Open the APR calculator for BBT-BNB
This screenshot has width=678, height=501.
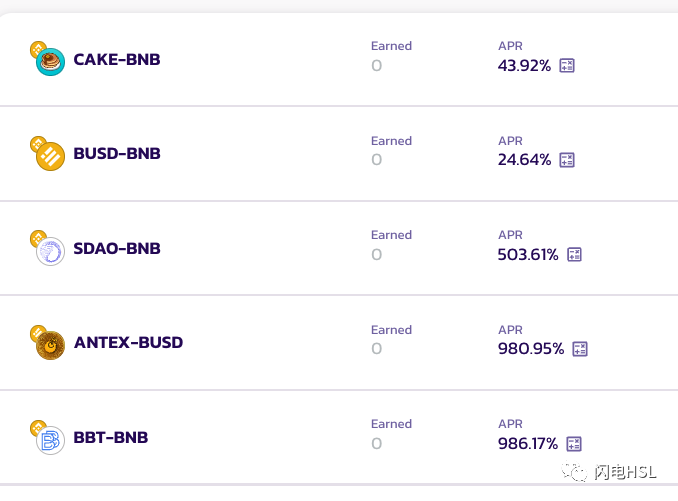tap(574, 444)
